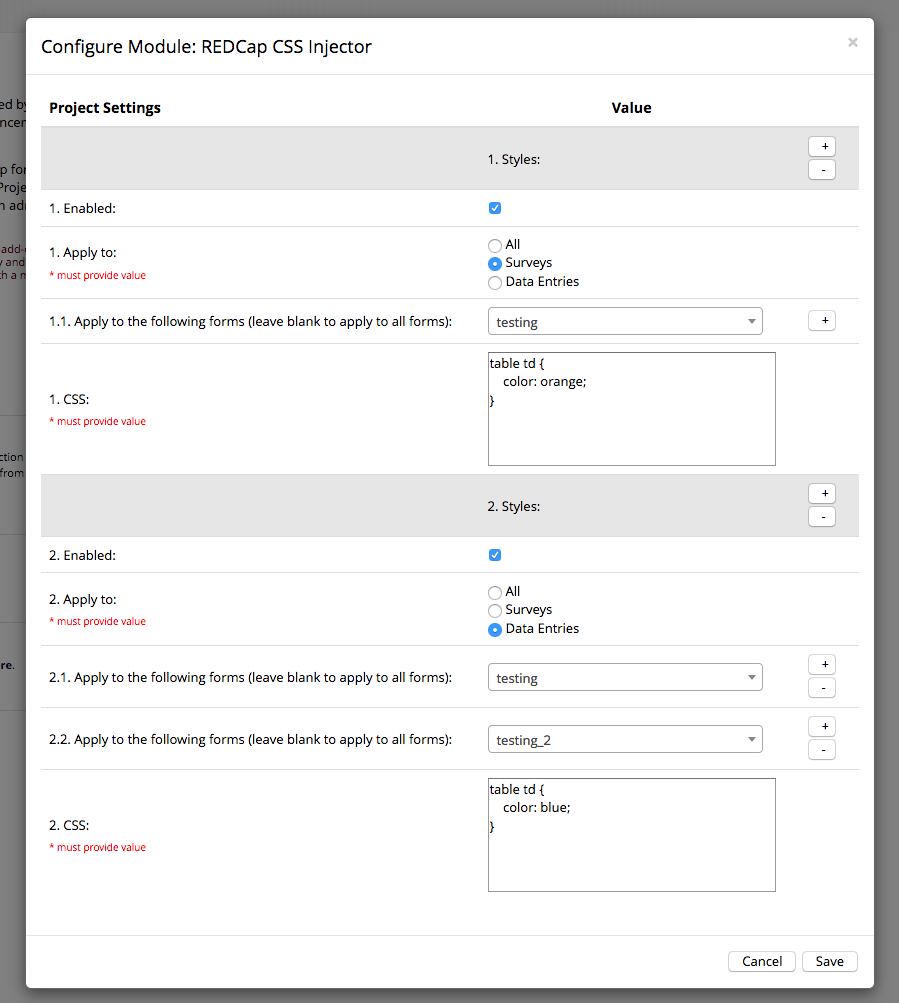Uncheck the 1. Enabled checkbox
Image resolution: width=899 pixels, height=1003 pixels.
pos(495,208)
